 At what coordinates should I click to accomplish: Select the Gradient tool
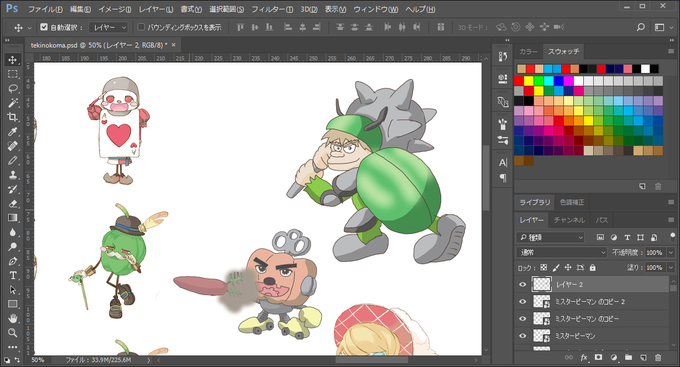click(x=13, y=217)
